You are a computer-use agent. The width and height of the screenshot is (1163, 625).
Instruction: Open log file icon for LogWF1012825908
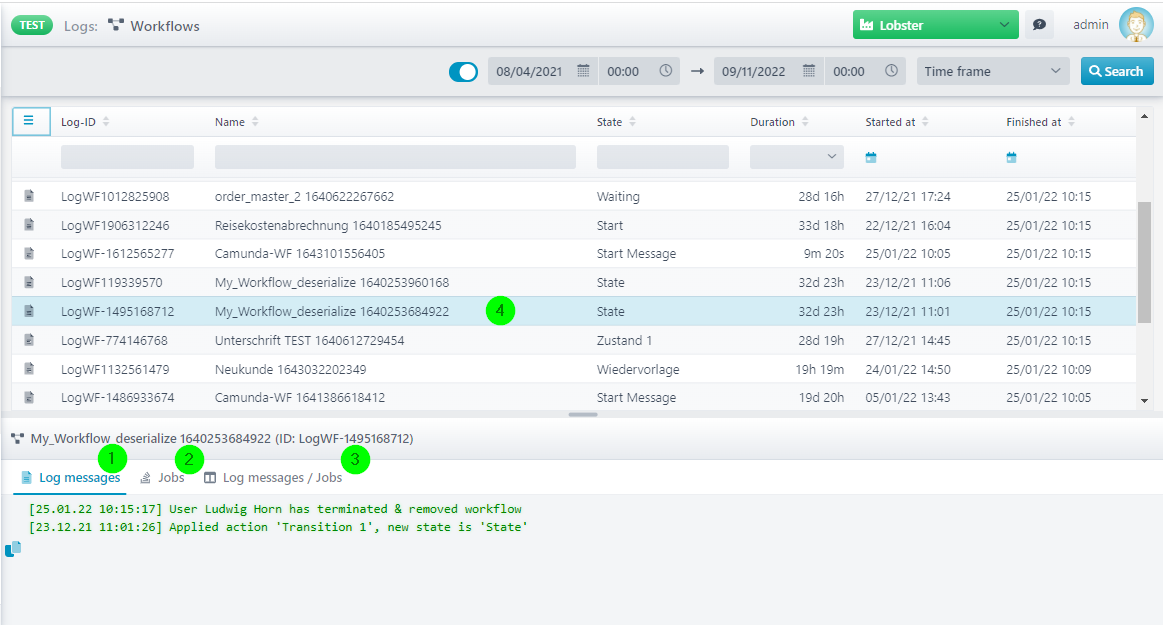point(29,196)
